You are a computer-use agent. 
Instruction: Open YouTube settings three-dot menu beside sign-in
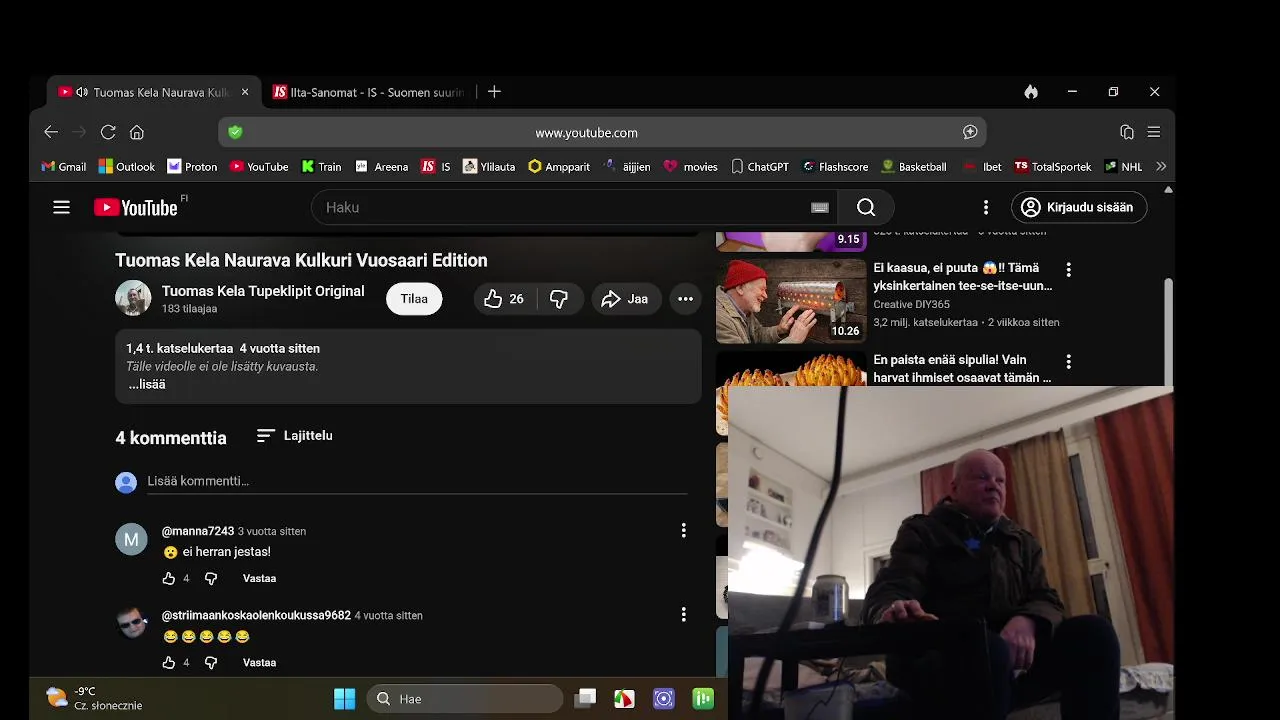985,207
